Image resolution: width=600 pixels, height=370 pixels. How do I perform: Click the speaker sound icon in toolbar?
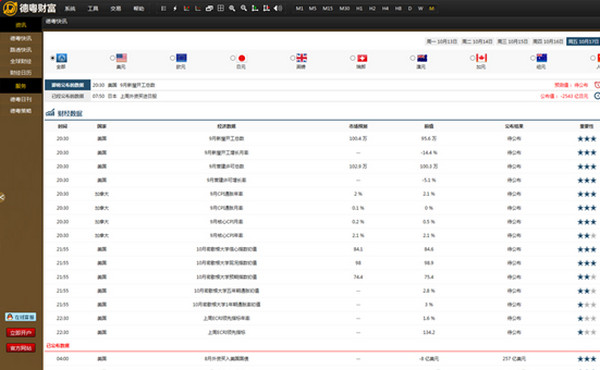[278, 8]
